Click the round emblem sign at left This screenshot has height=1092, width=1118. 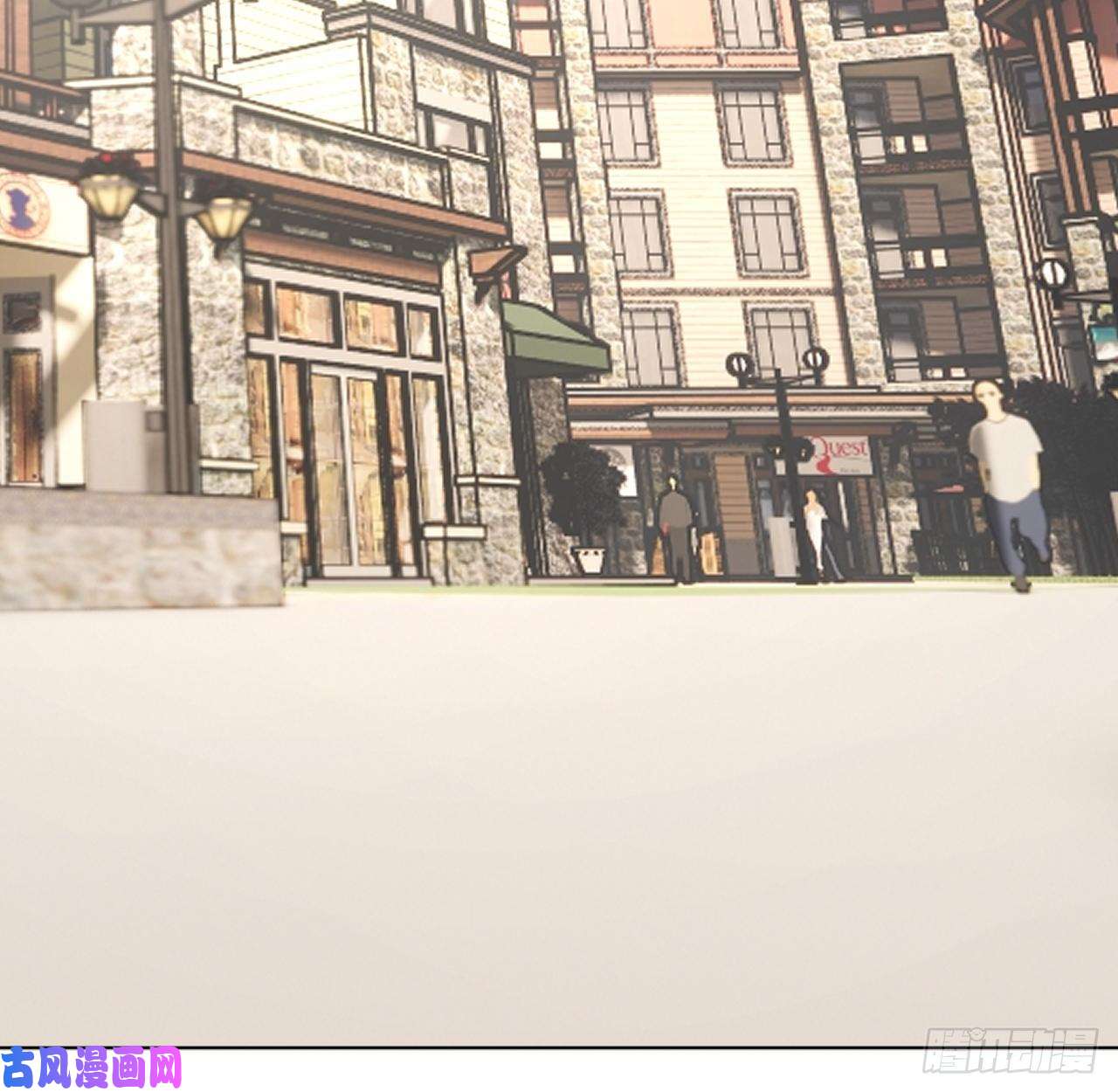(x=19, y=207)
